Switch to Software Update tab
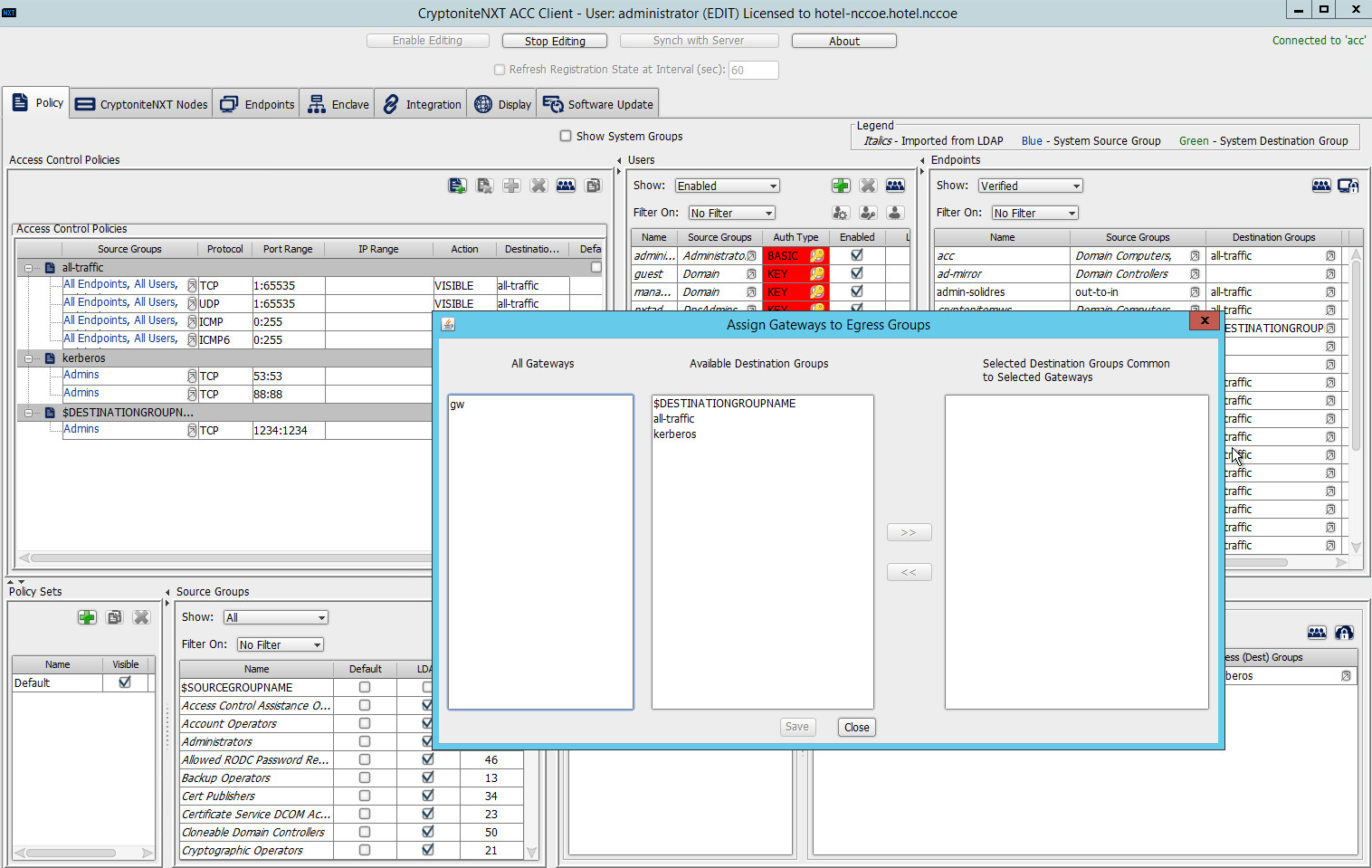1372x868 pixels. (598, 104)
